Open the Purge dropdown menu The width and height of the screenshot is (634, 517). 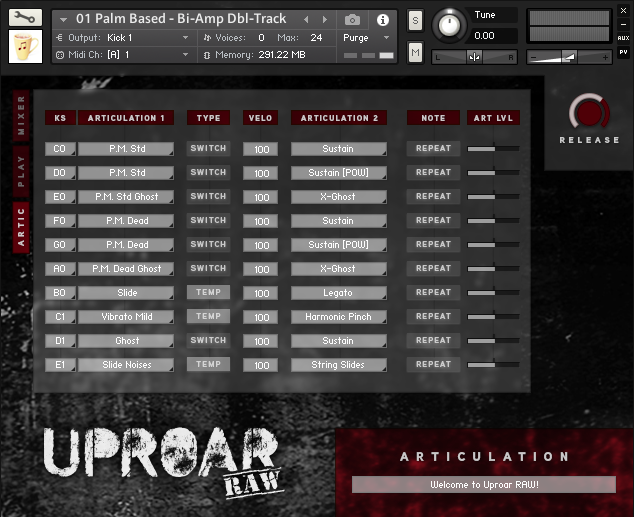tap(366, 38)
